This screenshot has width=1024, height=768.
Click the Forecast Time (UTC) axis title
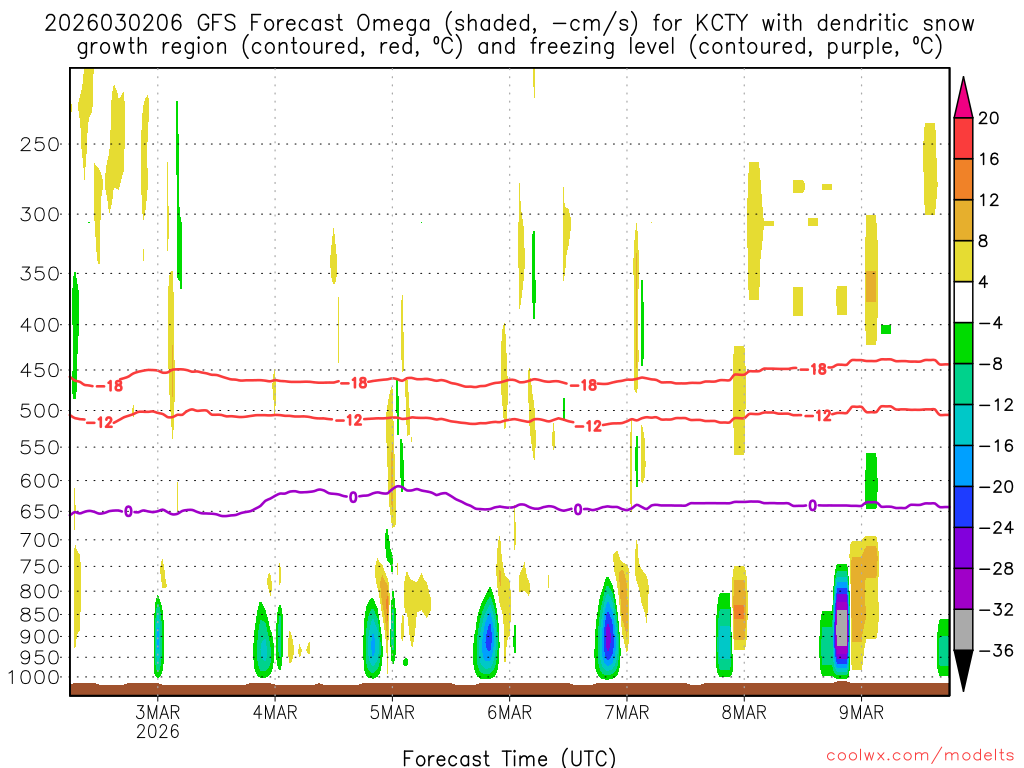pos(509,757)
